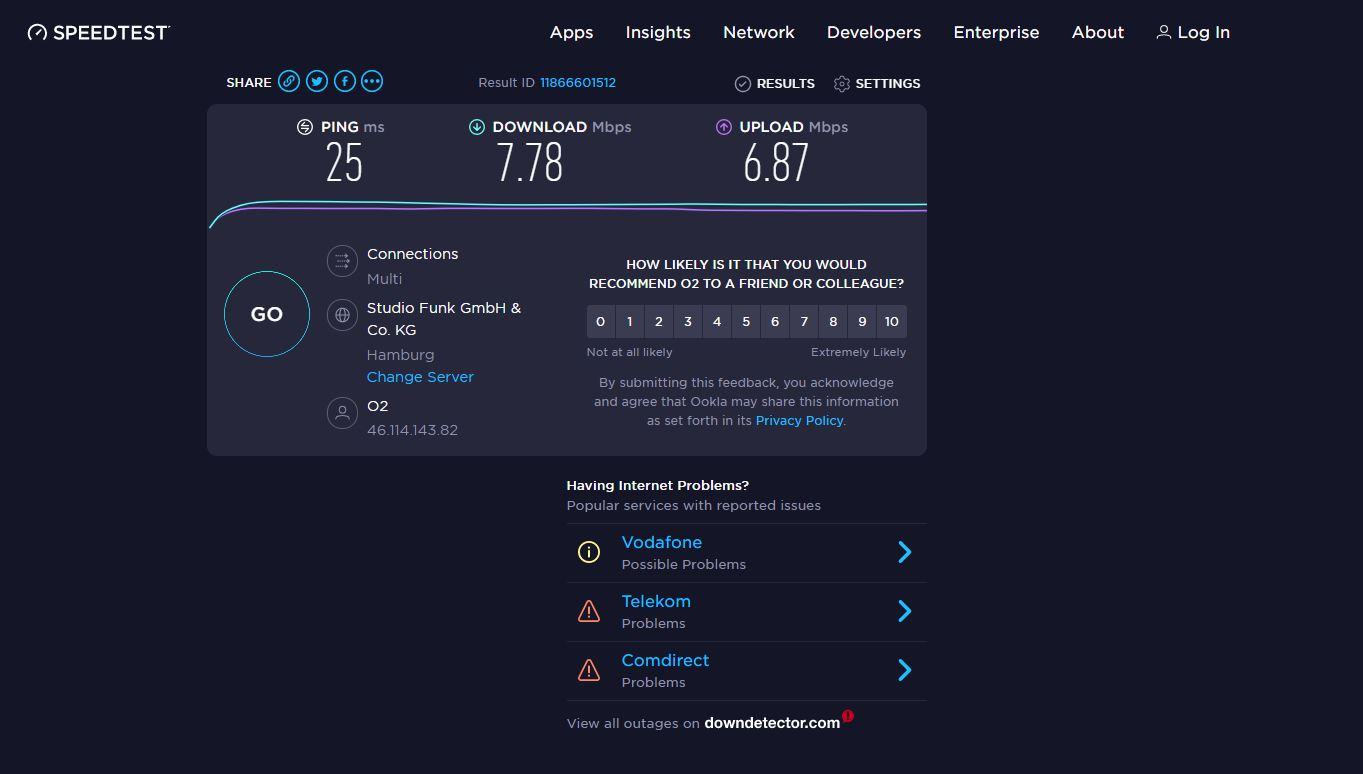Open the Telekom problems link

(656, 601)
